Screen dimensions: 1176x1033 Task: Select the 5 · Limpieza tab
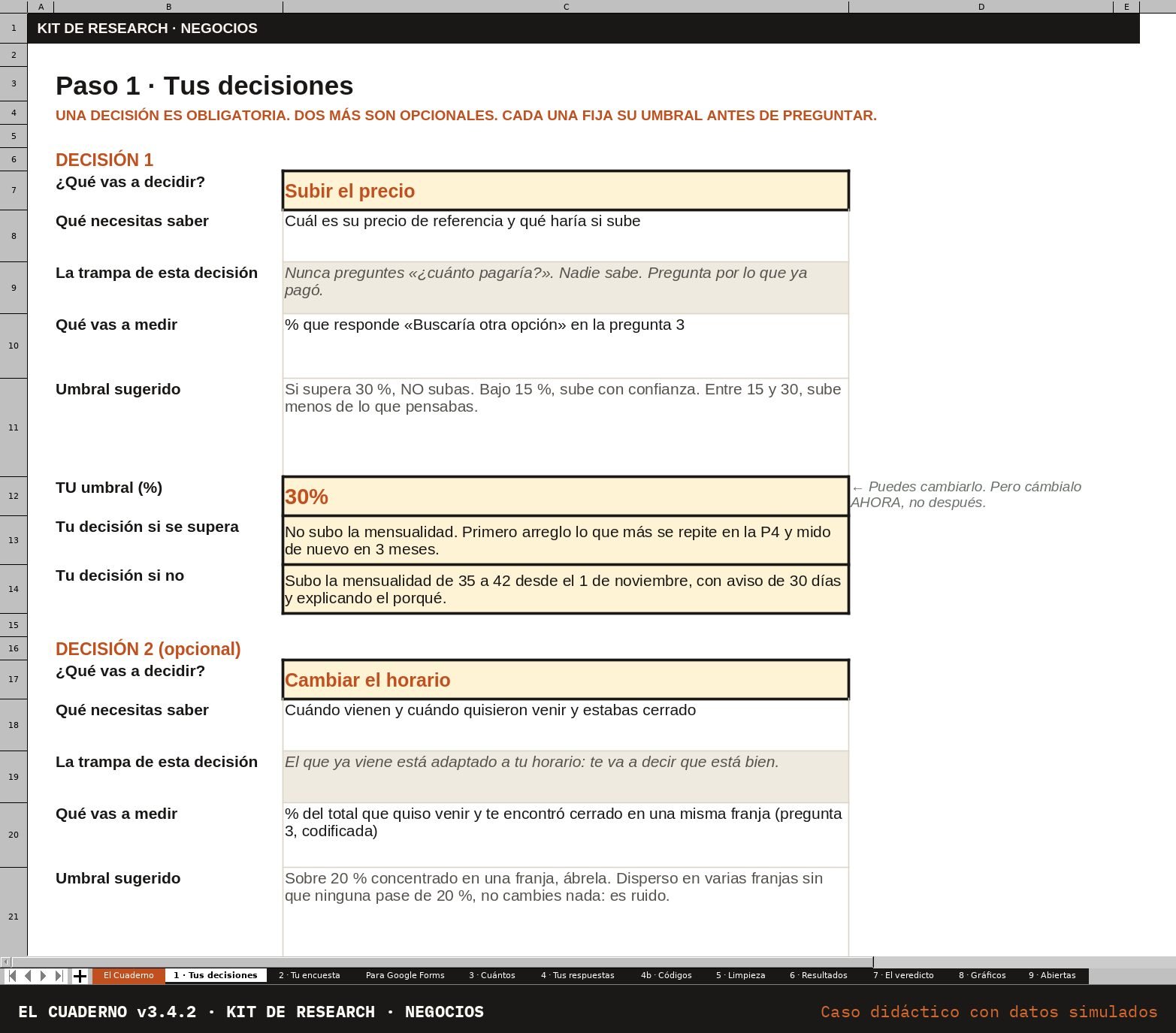[x=741, y=976]
